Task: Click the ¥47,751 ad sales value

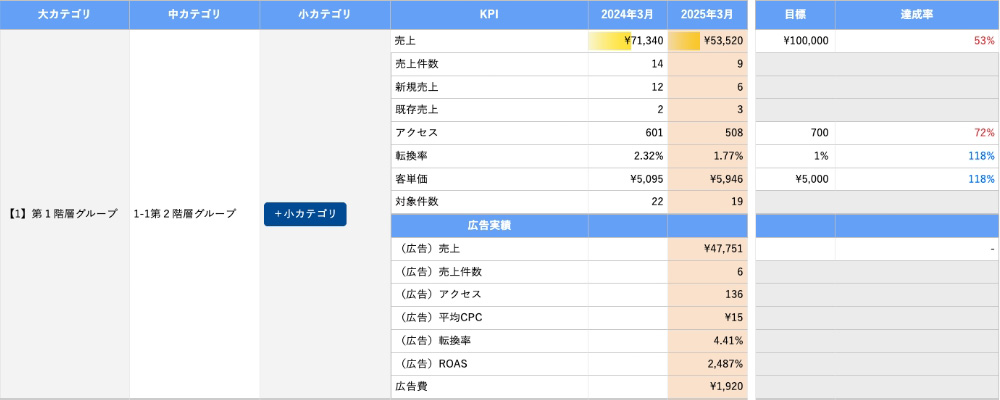Action: click(707, 249)
